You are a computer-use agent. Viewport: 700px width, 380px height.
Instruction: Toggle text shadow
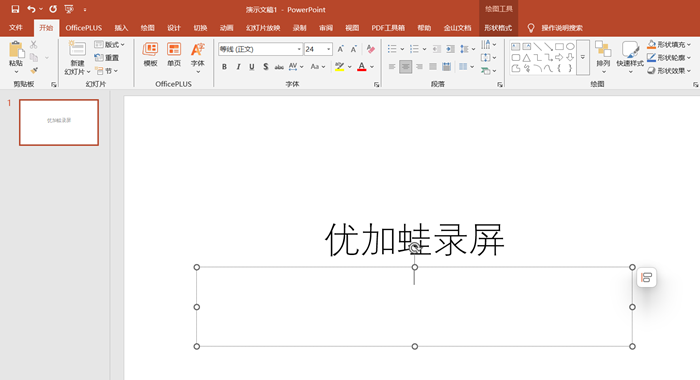(266, 67)
